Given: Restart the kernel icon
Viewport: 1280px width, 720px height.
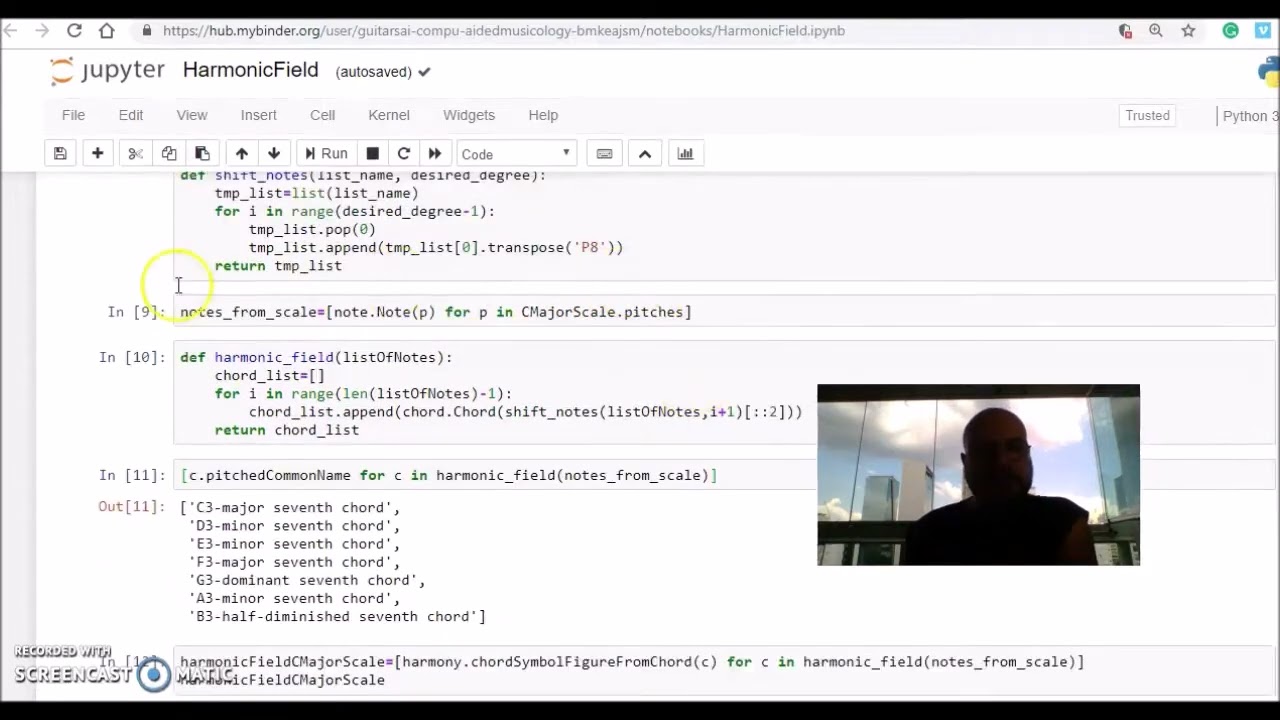Looking at the screenshot, I should pyautogui.click(x=403, y=154).
